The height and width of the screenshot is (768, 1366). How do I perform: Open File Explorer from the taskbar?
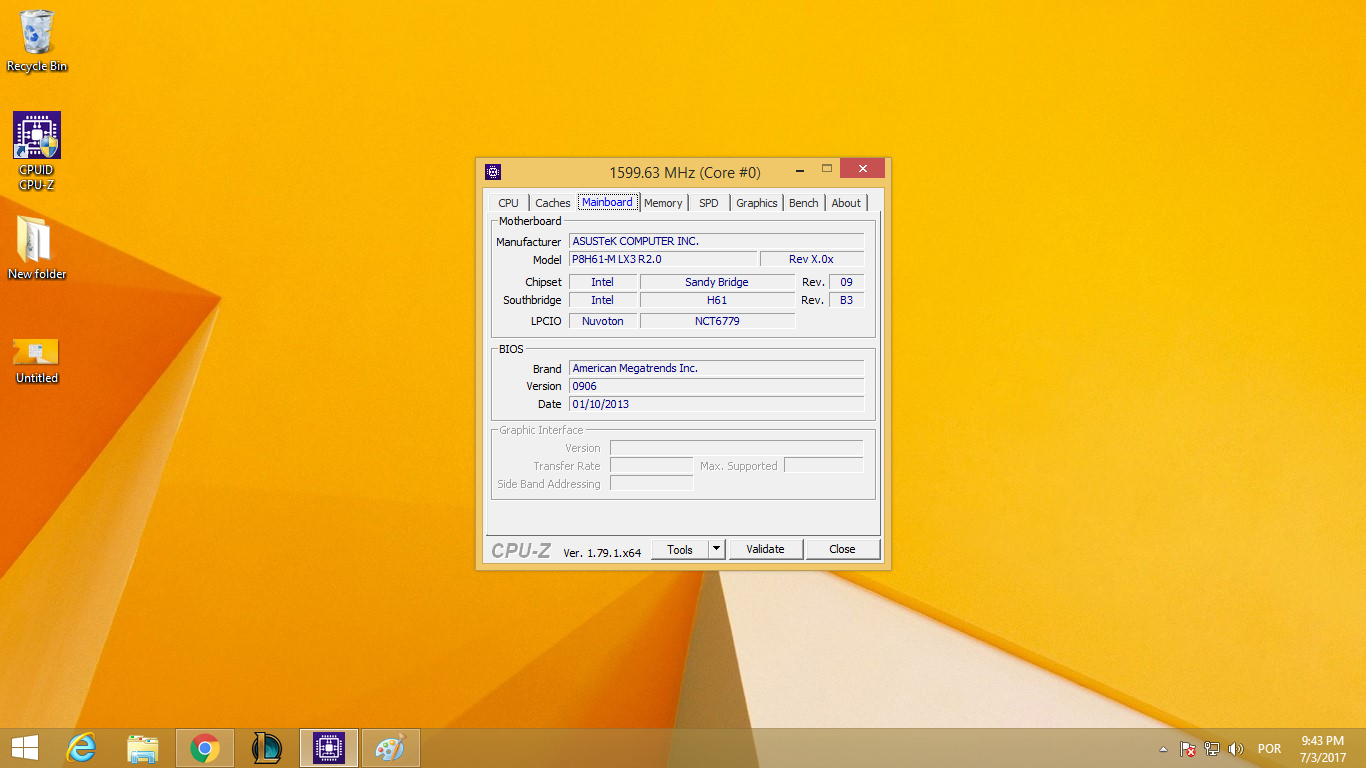click(143, 748)
